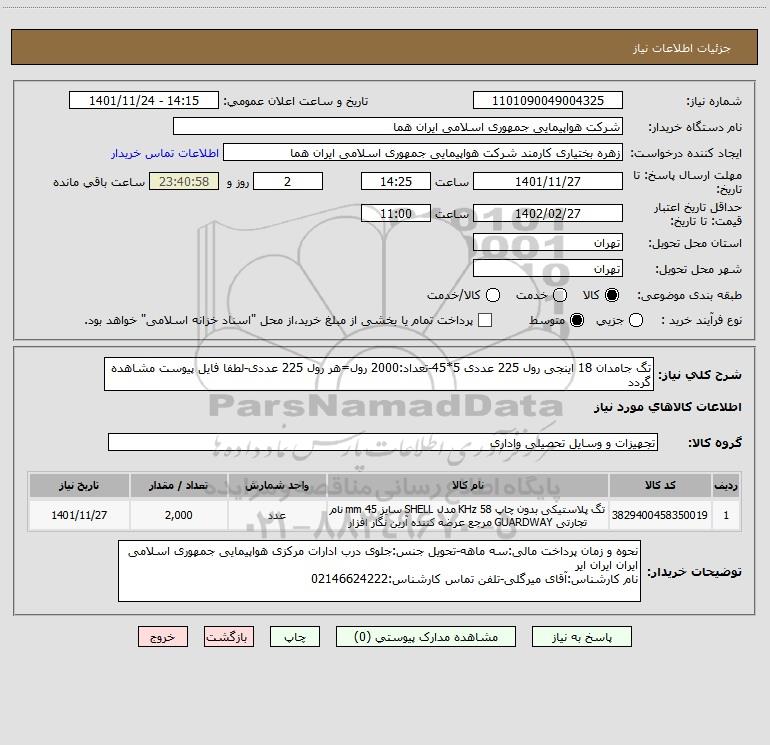770x745 pixels.
Task: Select the کالا radio button
Action: [x=612, y=295]
